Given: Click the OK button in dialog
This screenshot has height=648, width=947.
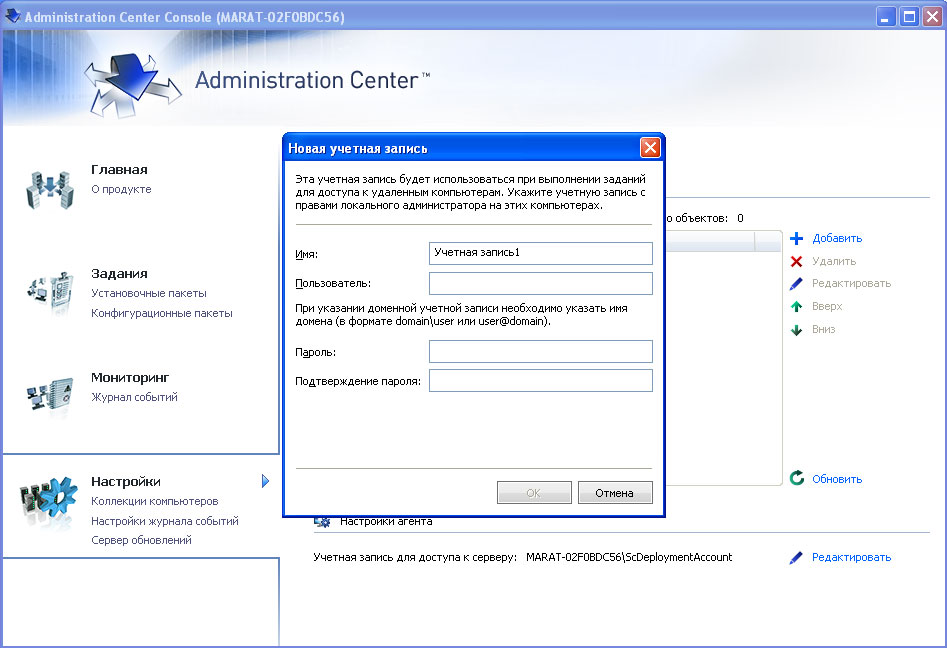Looking at the screenshot, I should tap(534, 492).
